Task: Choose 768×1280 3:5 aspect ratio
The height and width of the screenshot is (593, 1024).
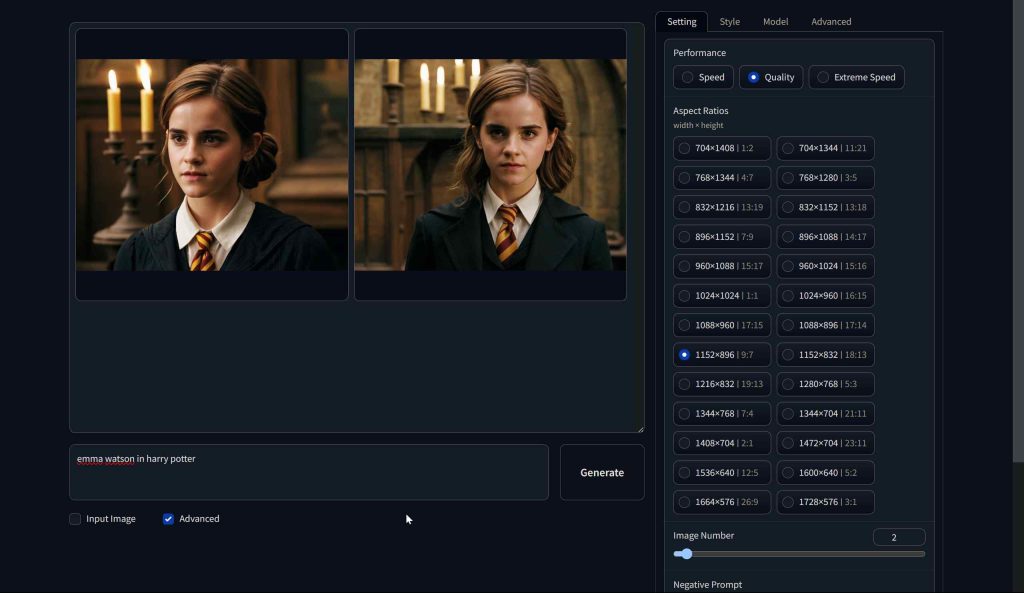Action: click(x=825, y=178)
